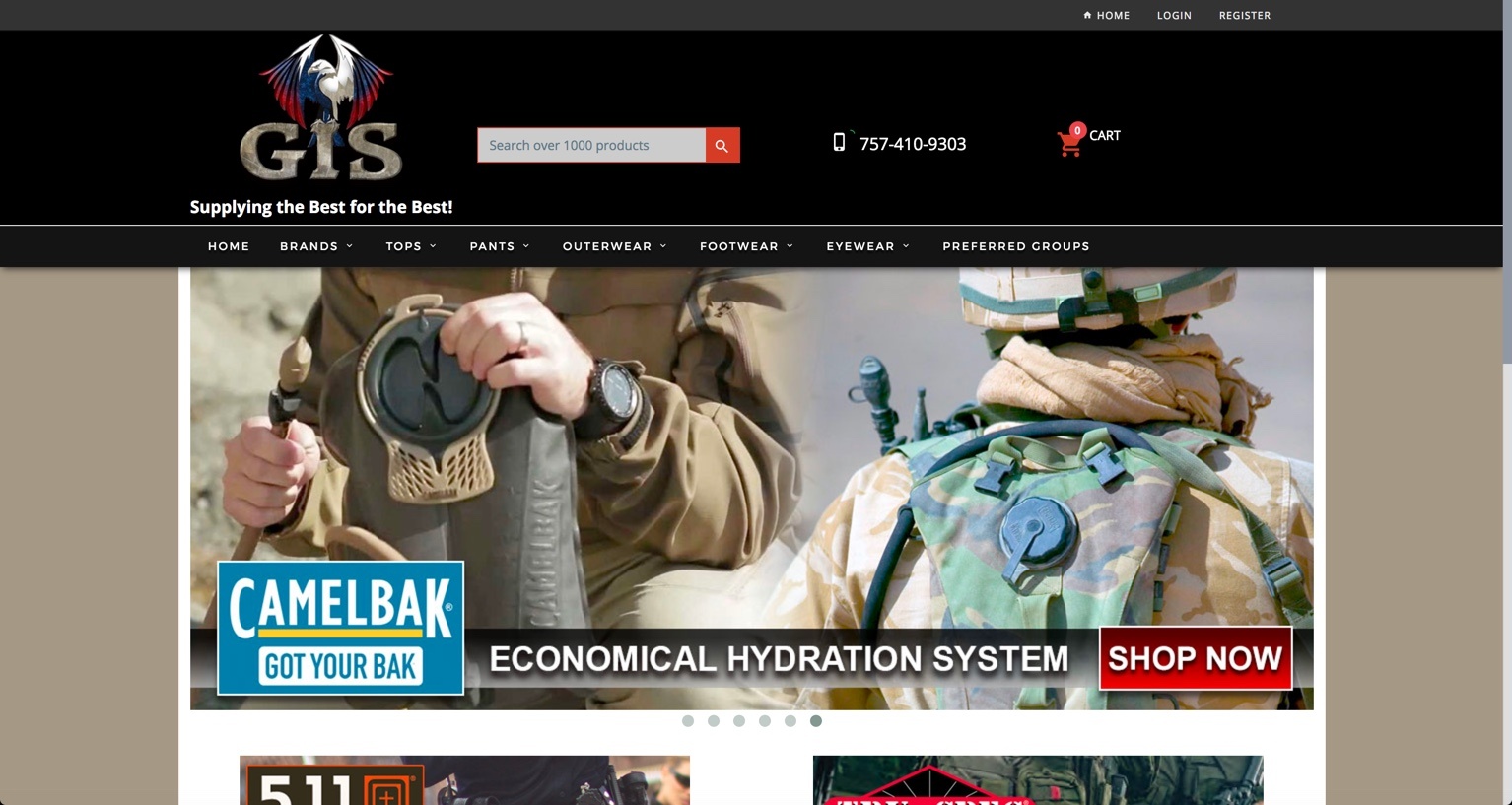Open the EYEWEAR menu
Image resolution: width=1512 pixels, height=805 pixels.
860,246
